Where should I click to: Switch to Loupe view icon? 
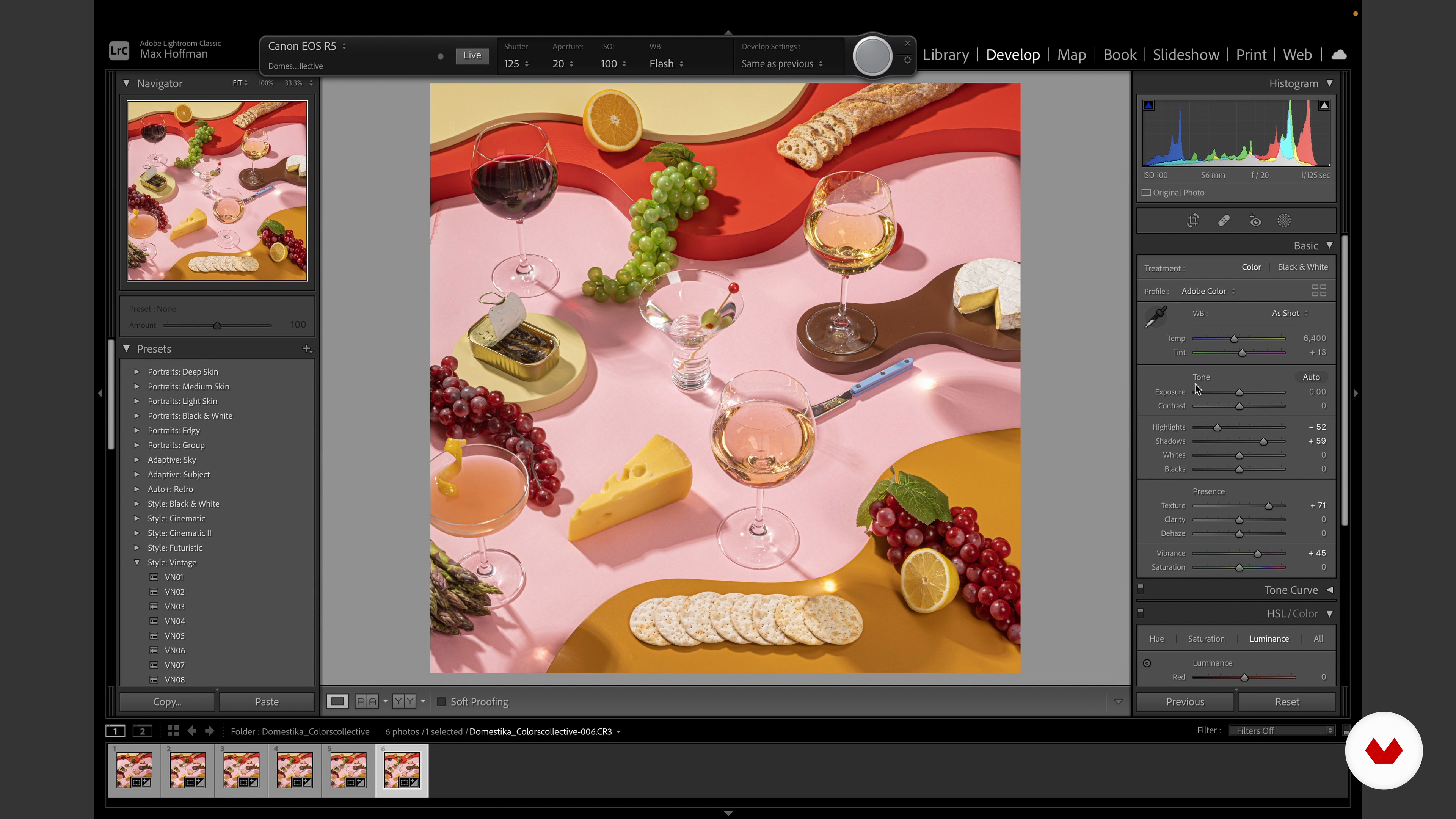point(337,701)
